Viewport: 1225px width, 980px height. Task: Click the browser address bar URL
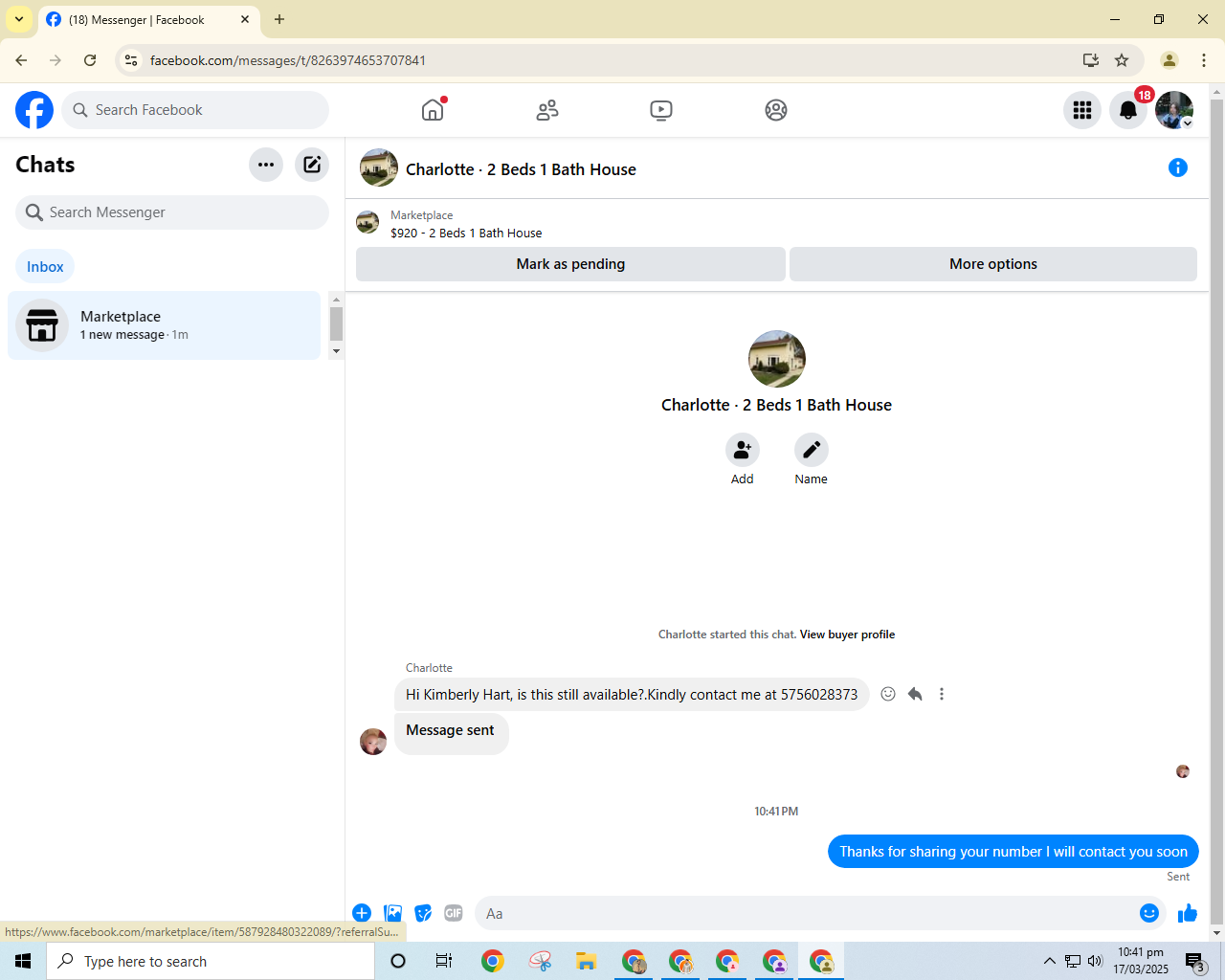coord(288,60)
